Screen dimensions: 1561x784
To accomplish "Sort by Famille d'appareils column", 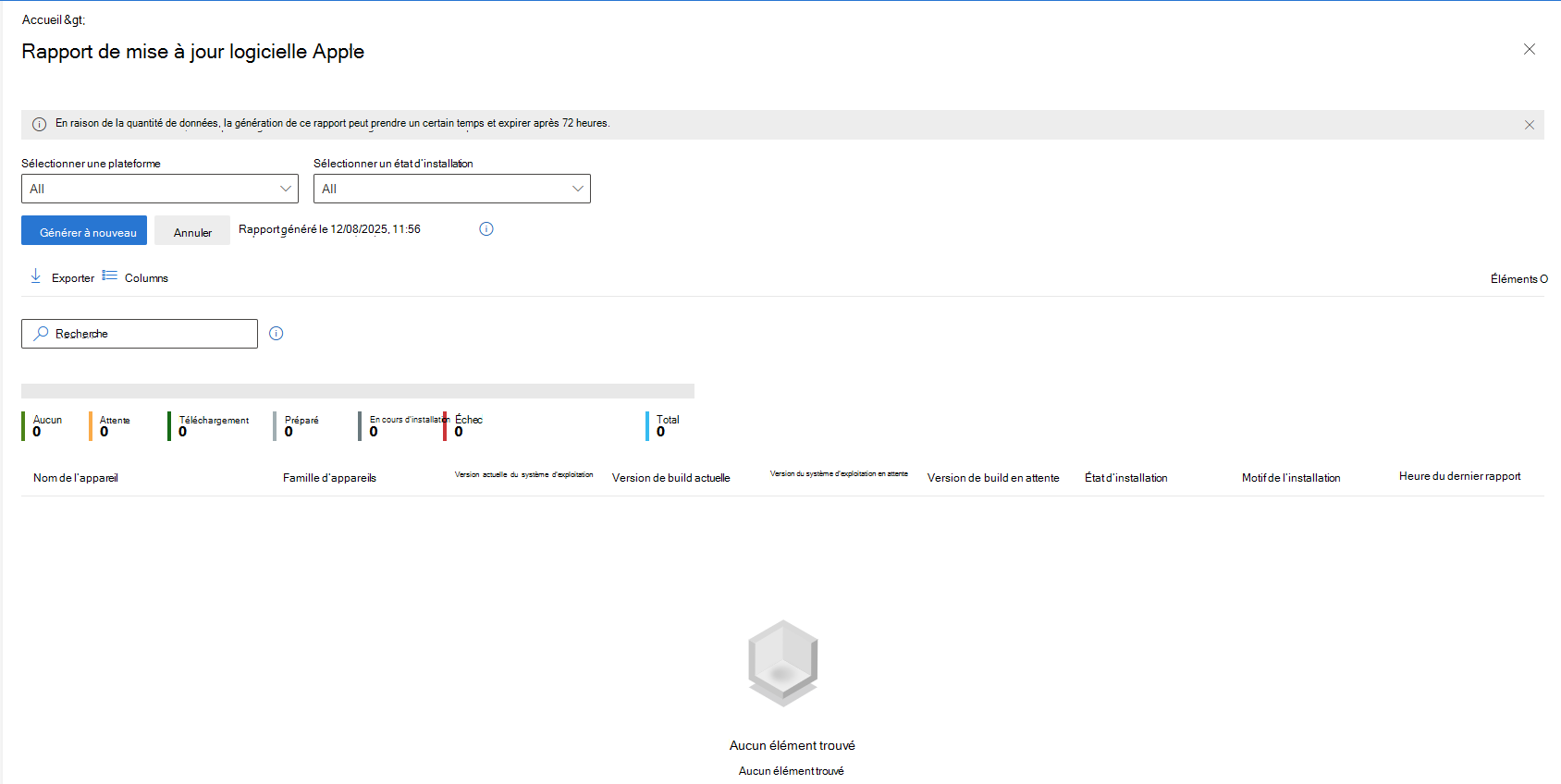I will pyautogui.click(x=329, y=478).
